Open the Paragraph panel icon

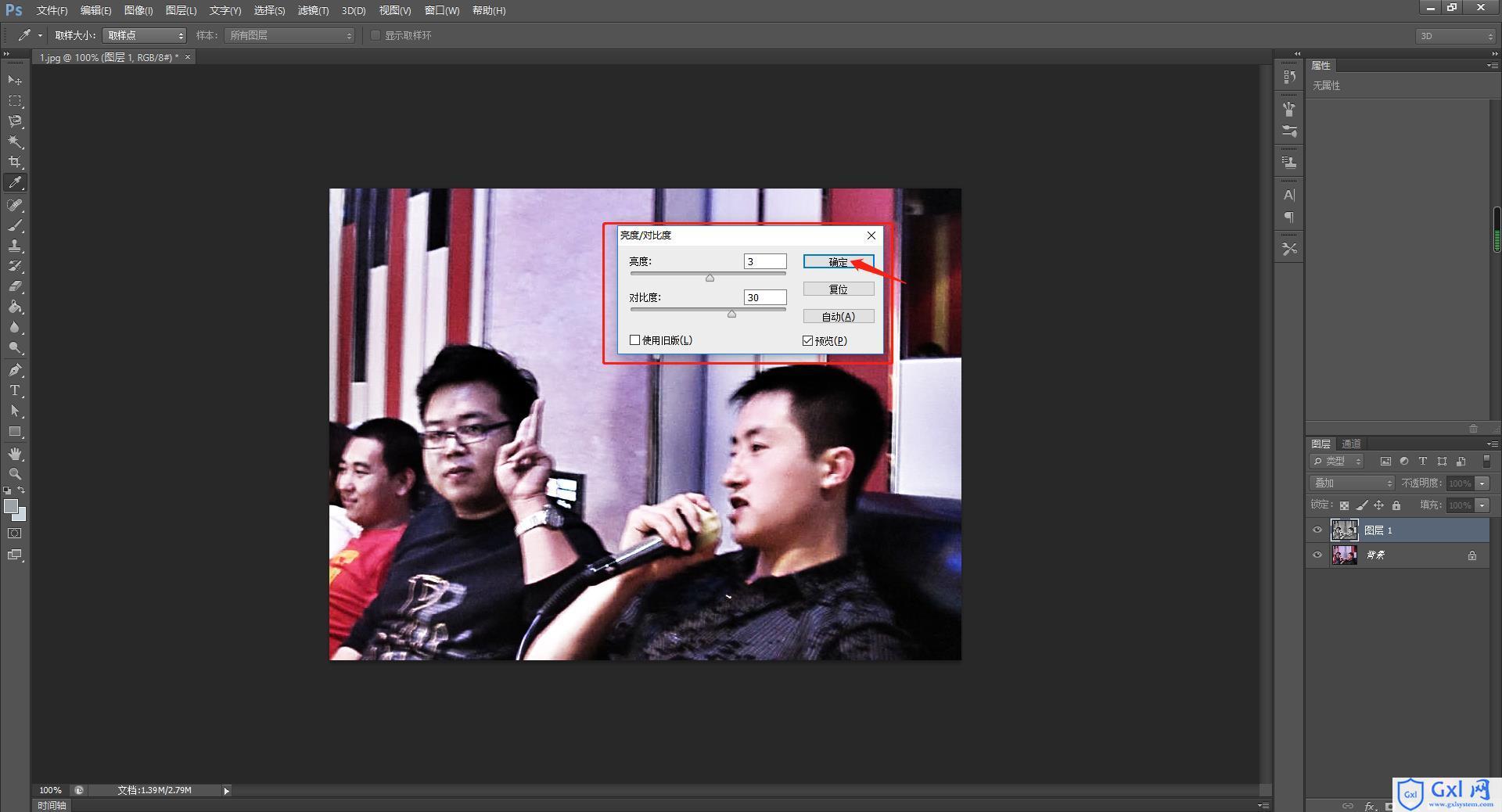click(x=1289, y=217)
